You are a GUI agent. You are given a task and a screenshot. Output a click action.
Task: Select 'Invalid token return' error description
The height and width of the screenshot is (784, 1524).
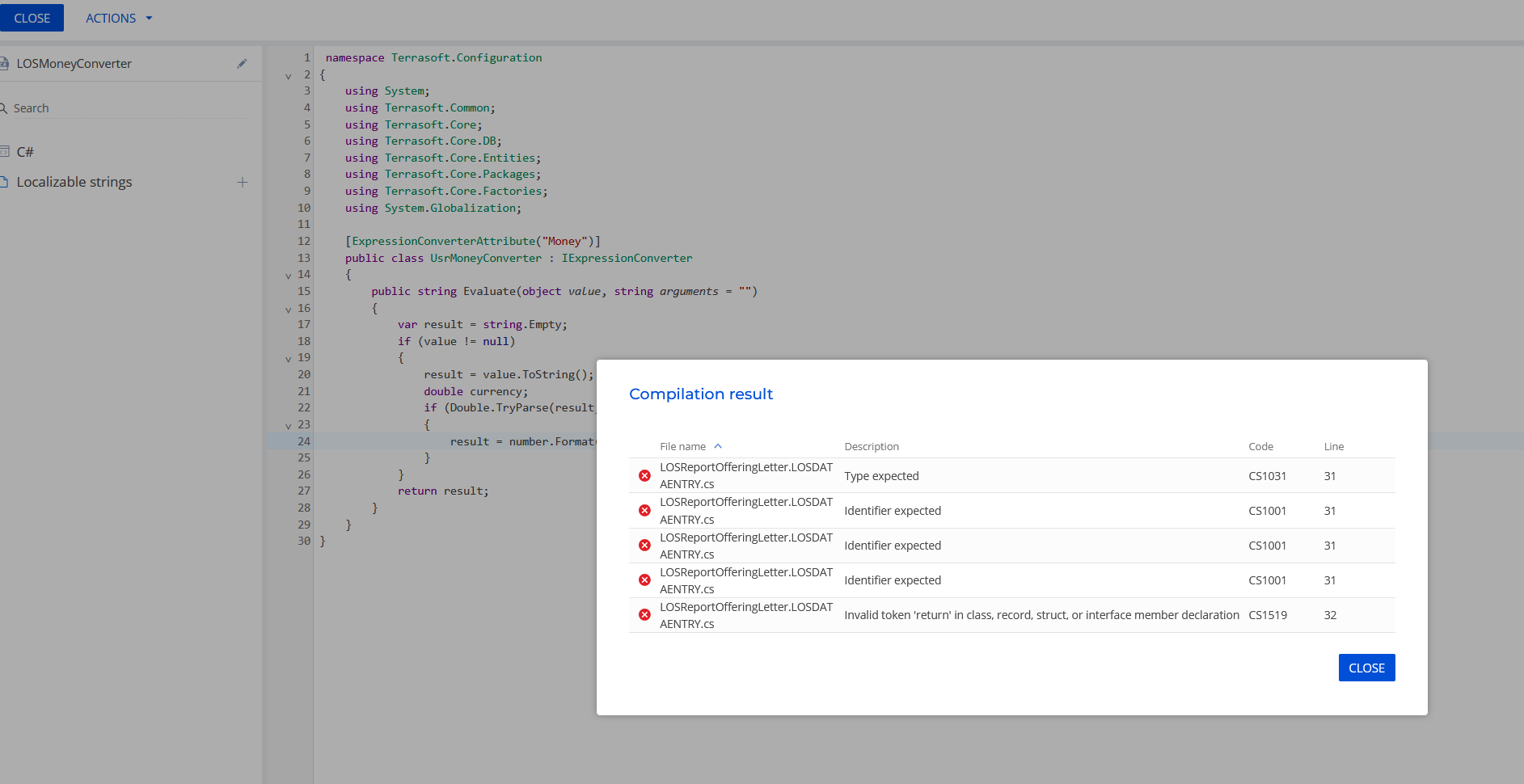[1041, 615]
